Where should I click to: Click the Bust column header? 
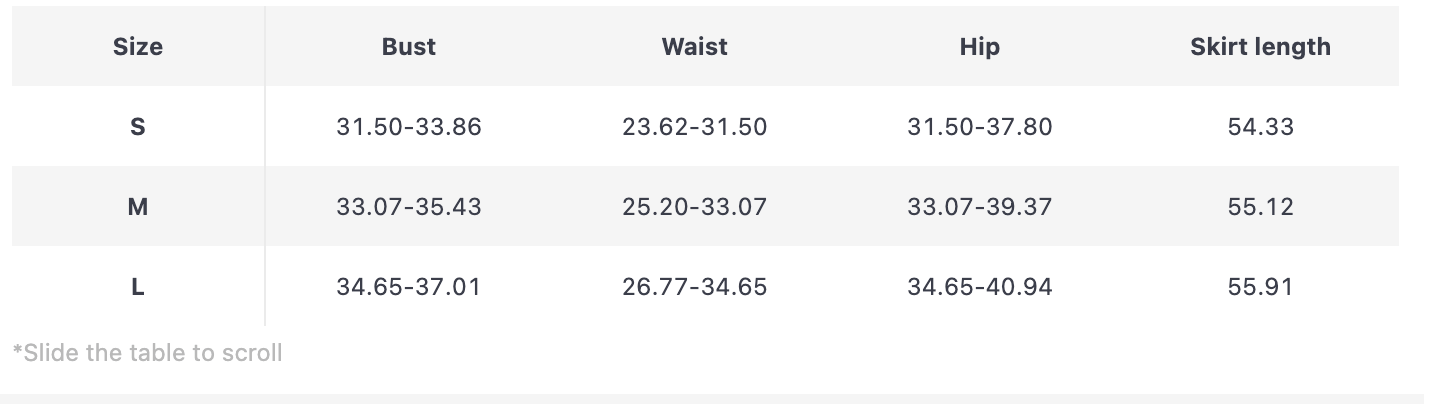[x=409, y=47]
